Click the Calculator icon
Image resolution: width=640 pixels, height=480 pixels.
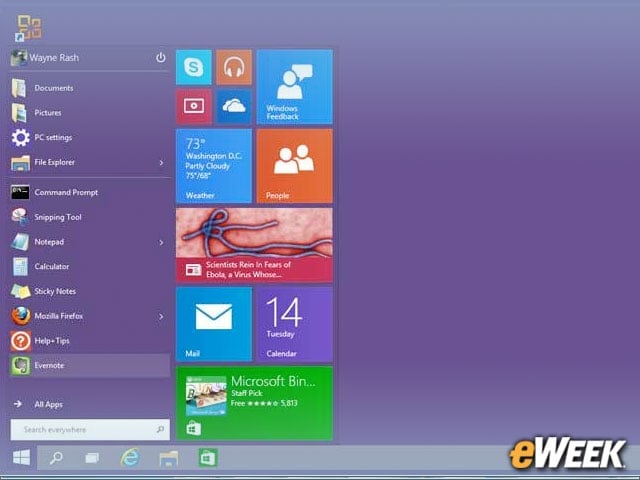coord(20,267)
